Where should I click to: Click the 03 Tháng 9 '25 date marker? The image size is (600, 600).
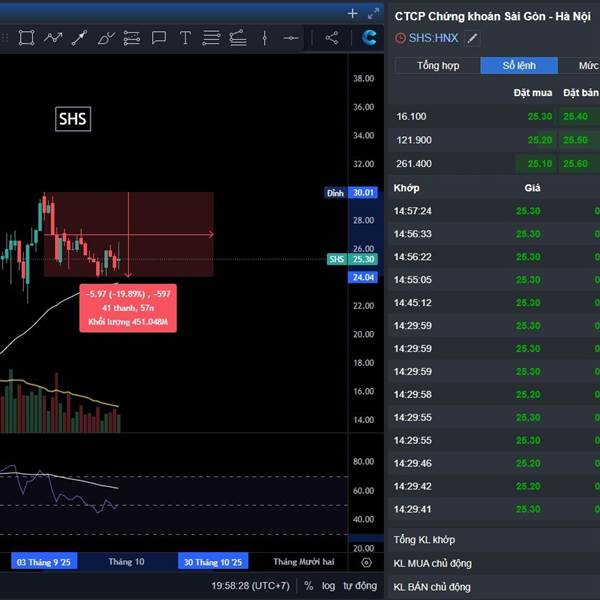44,562
